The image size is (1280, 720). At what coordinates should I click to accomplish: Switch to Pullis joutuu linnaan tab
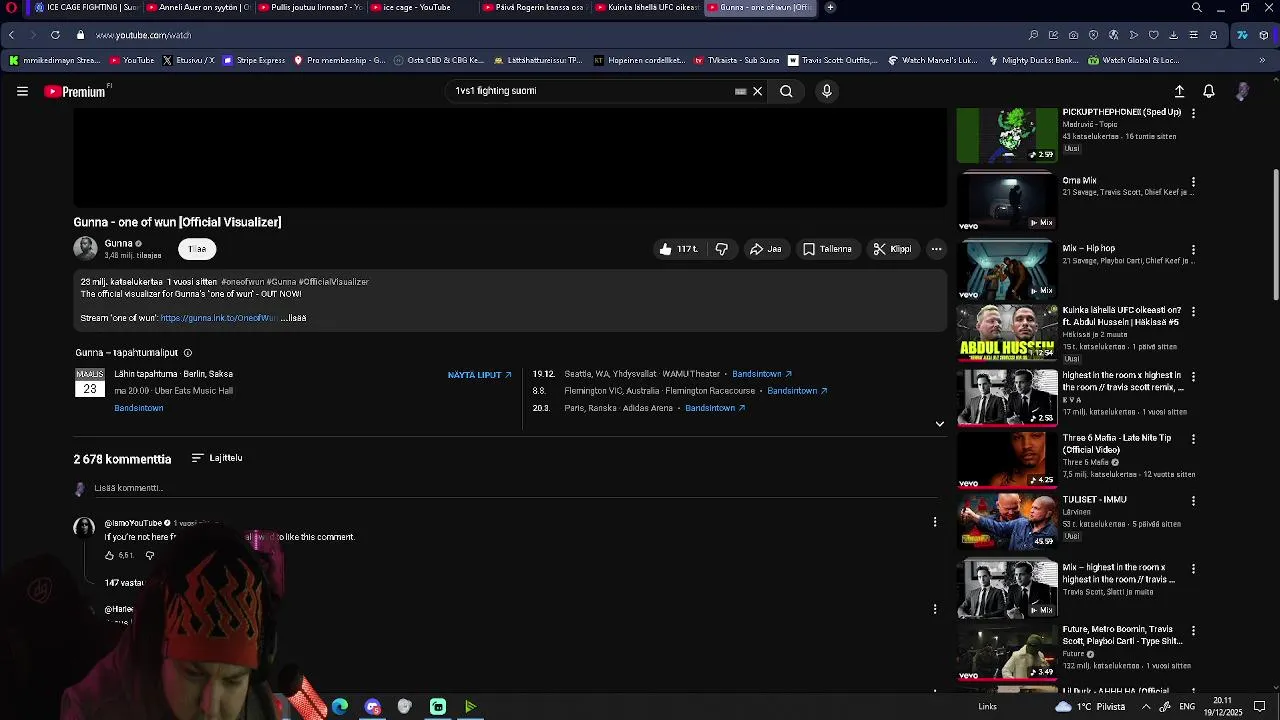[x=310, y=8]
